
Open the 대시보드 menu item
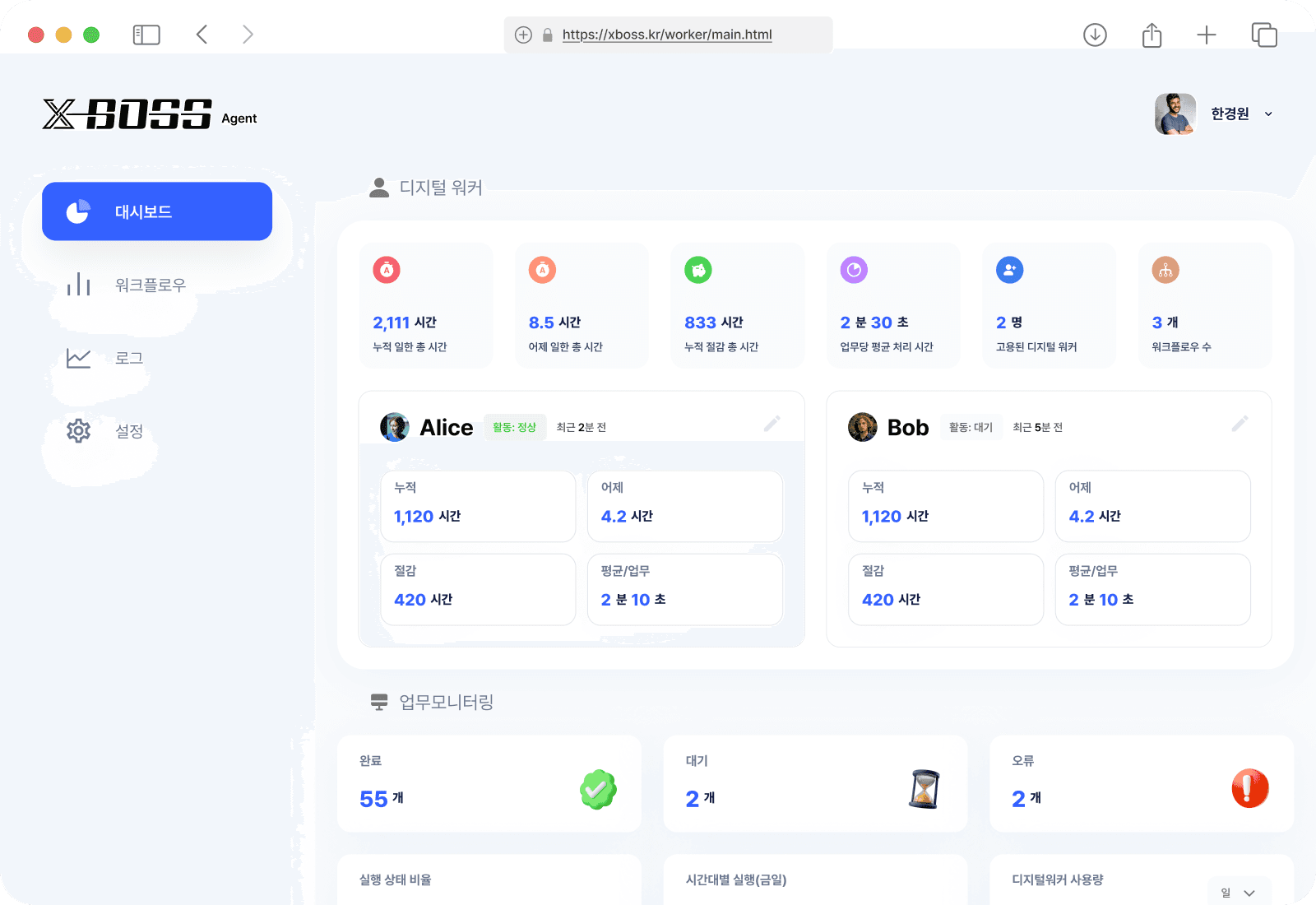point(157,211)
